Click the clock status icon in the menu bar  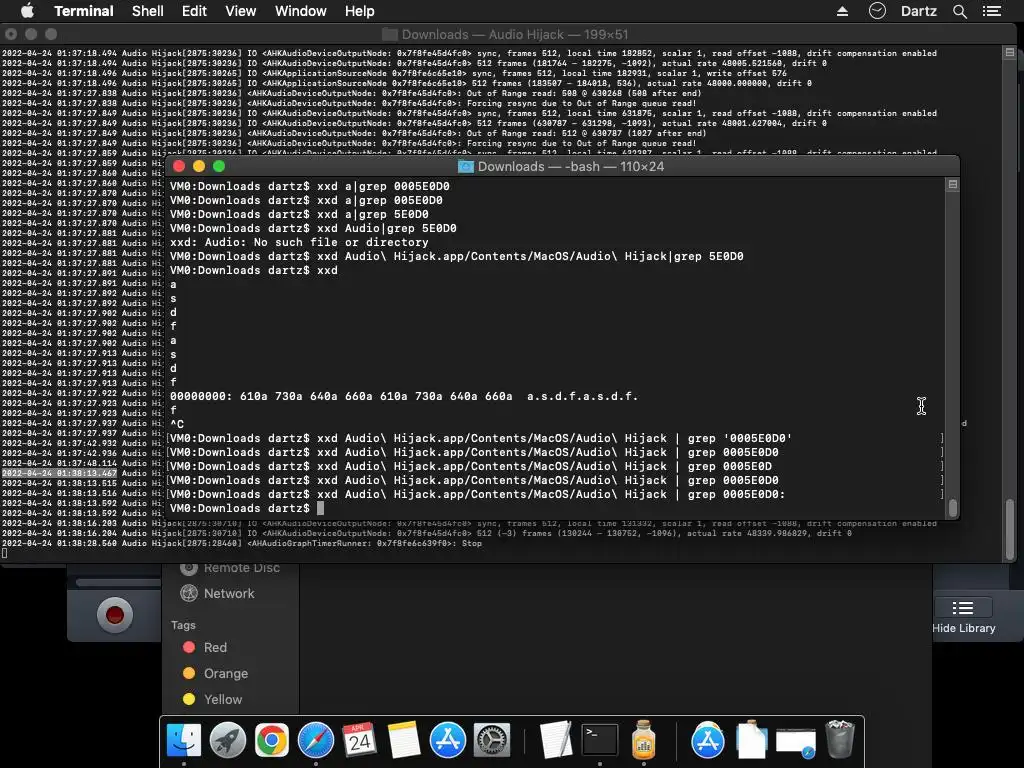click(x=877, y=11)
